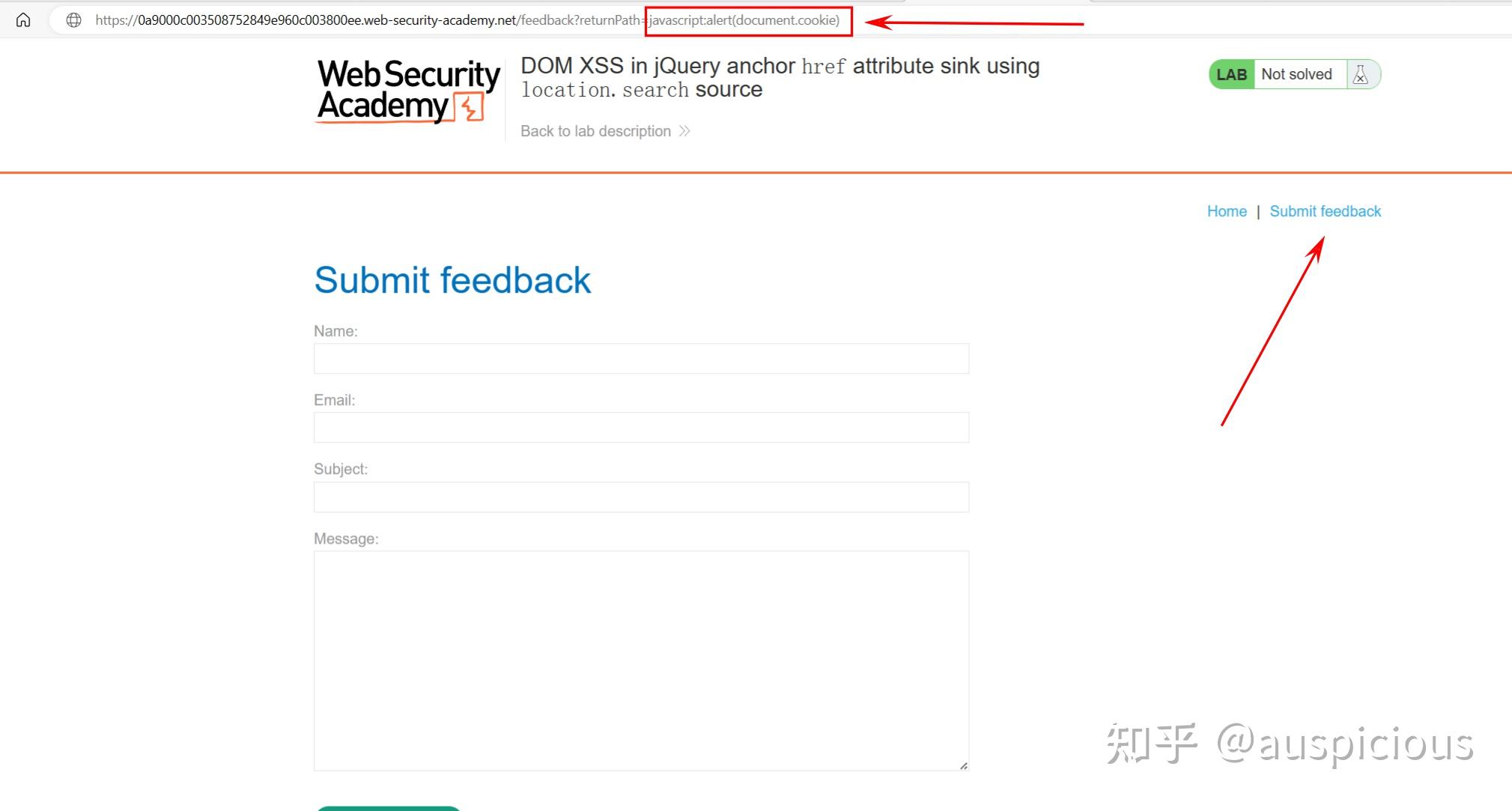Click the browser home icon
The width and height of the screenshot is (1512, 811).
click(23, 19)
